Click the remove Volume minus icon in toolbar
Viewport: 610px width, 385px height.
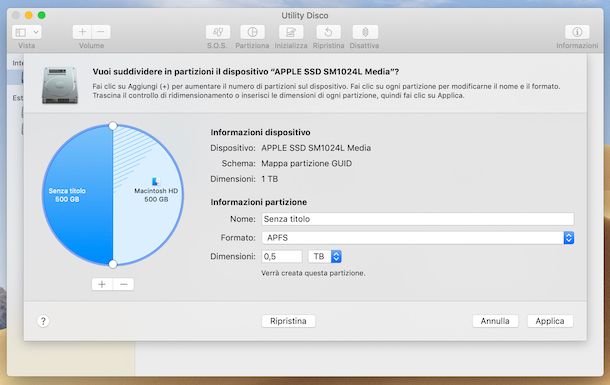(101, 32)
